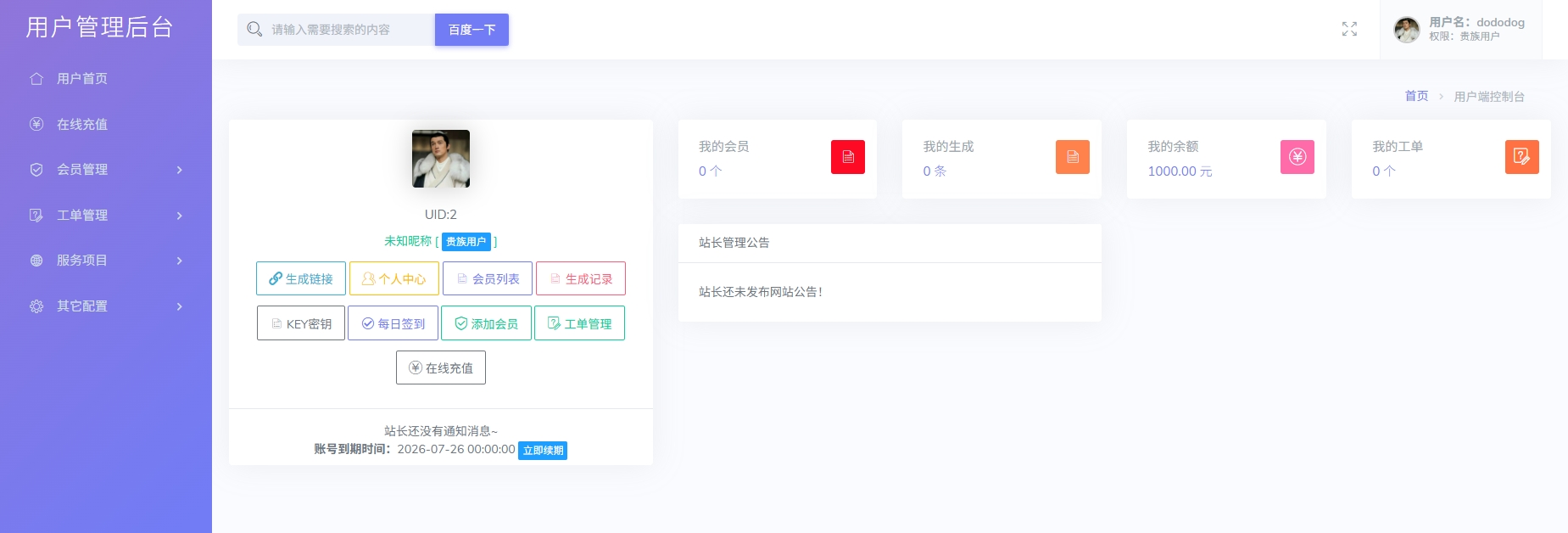
Task: Click the 首页 breadcrumb link
Action: pos(1416,96)
